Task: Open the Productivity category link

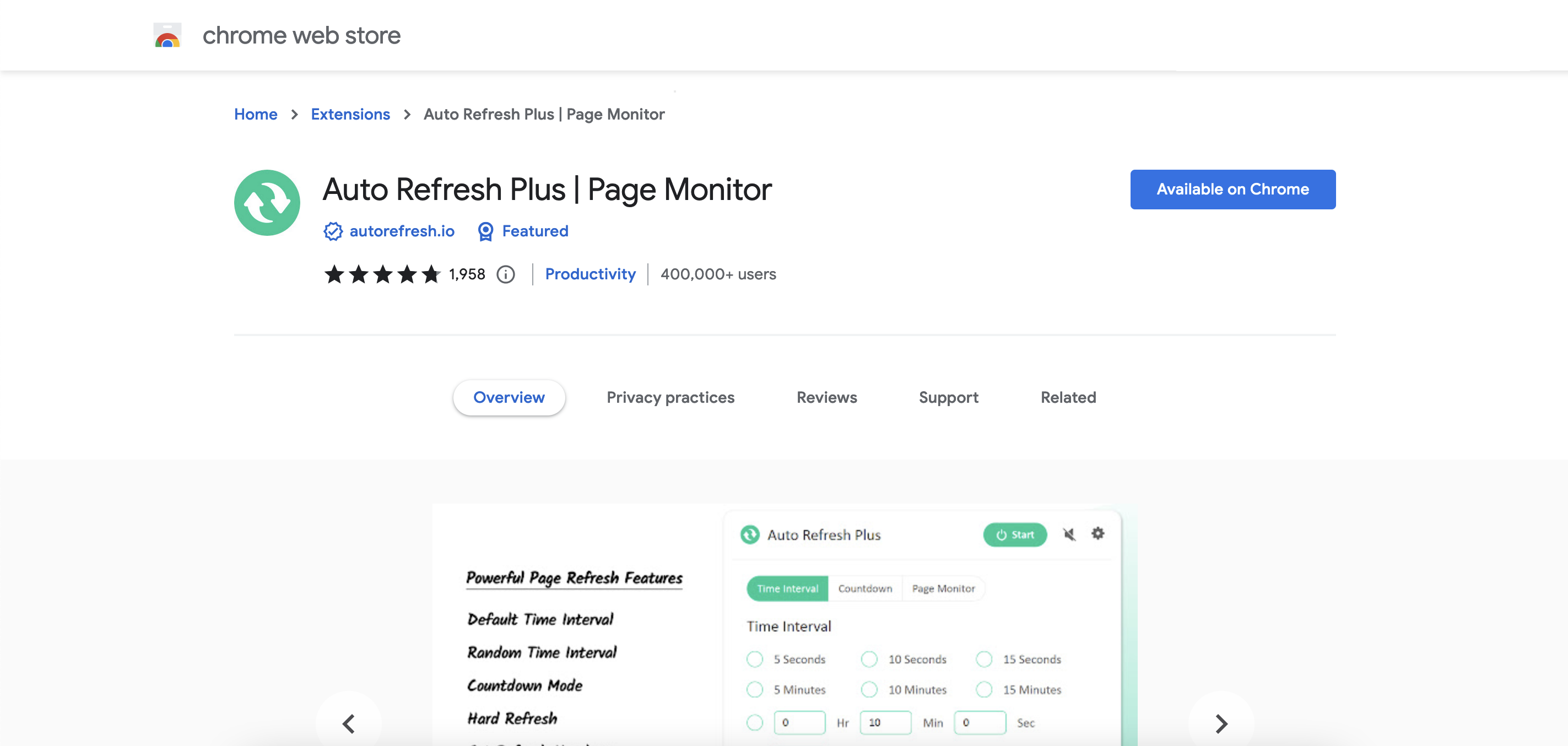Action: pyautogui.click(x=590, y=274)
